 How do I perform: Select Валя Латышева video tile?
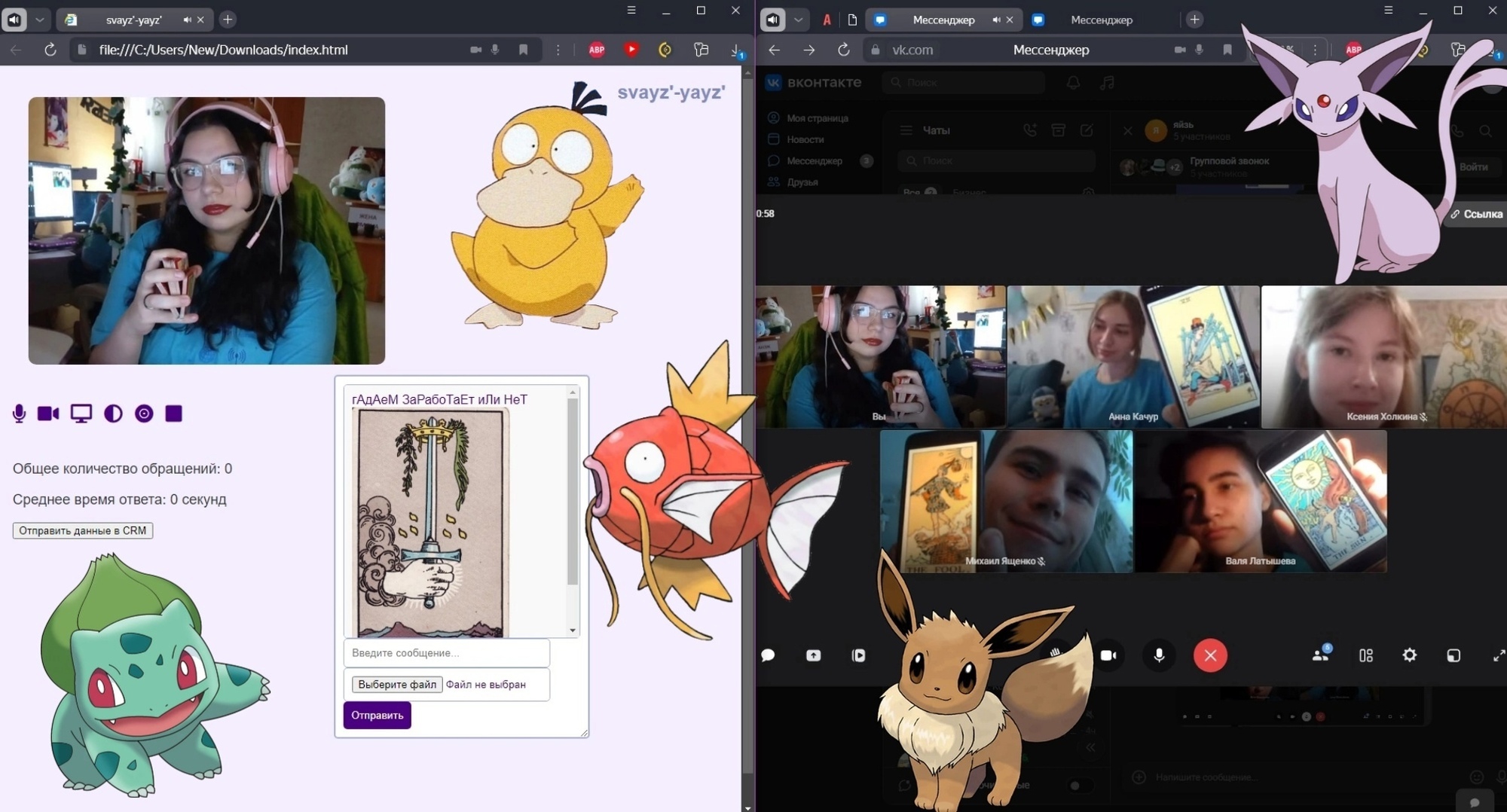tap(1261, 501)
